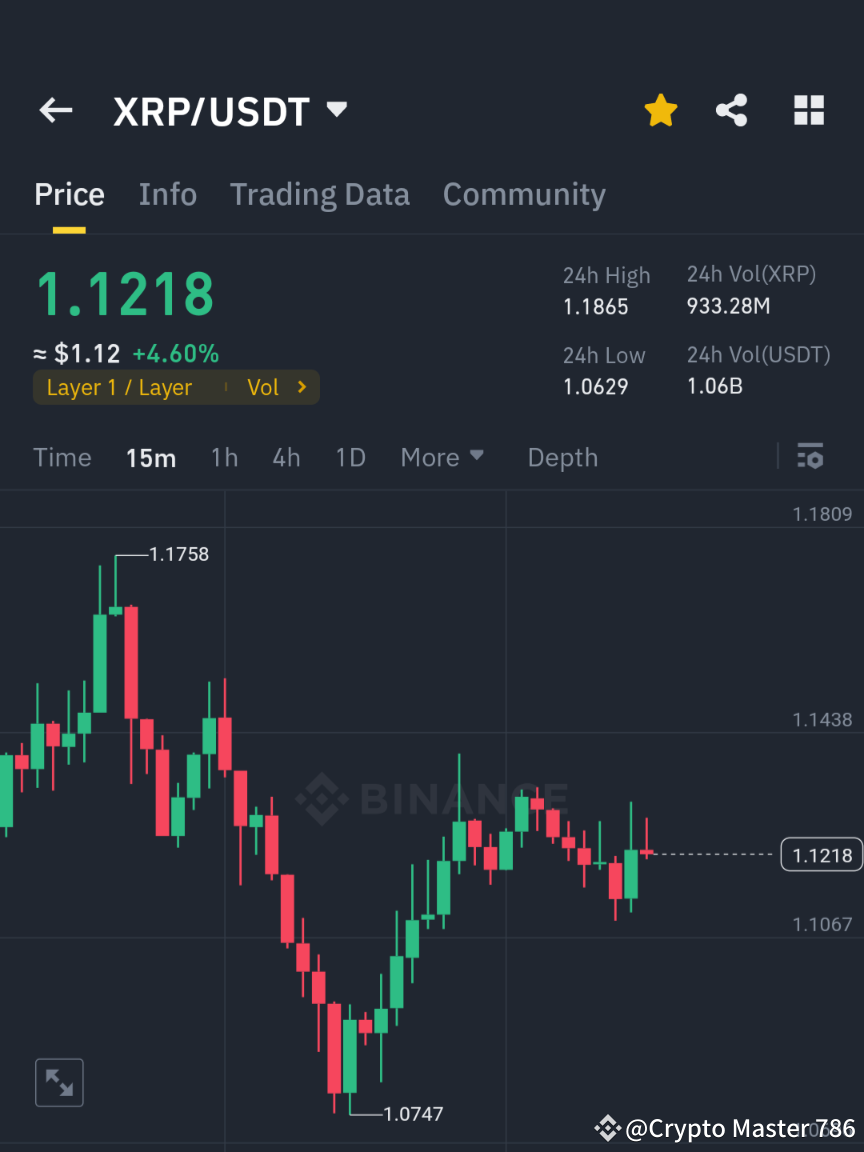Open the share options icon

click(x=732, y=110)
